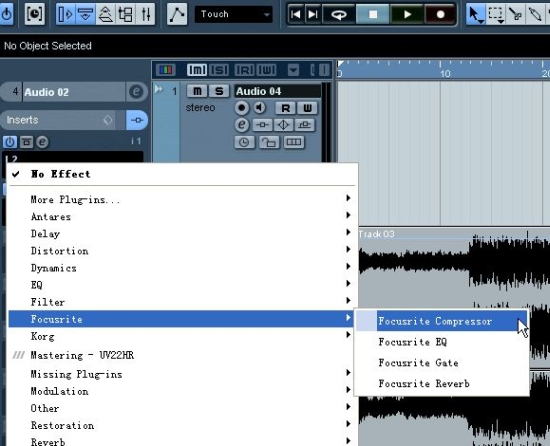Screen dimensions: 550x446
Task: Toggle global Read button in track list header
Action: pyautogui.click(x=244, y=70)
